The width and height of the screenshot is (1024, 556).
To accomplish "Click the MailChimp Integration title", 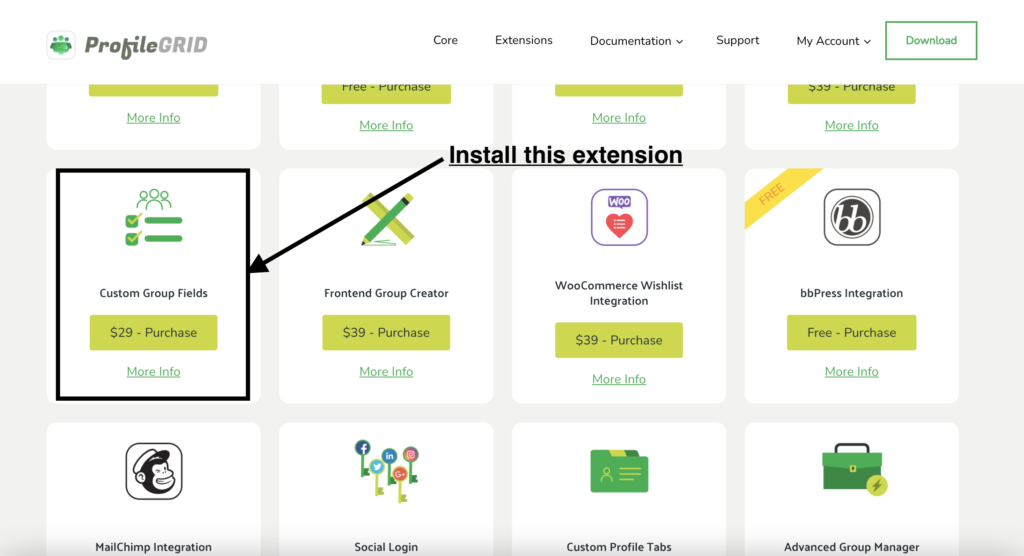I will (153, 547).
